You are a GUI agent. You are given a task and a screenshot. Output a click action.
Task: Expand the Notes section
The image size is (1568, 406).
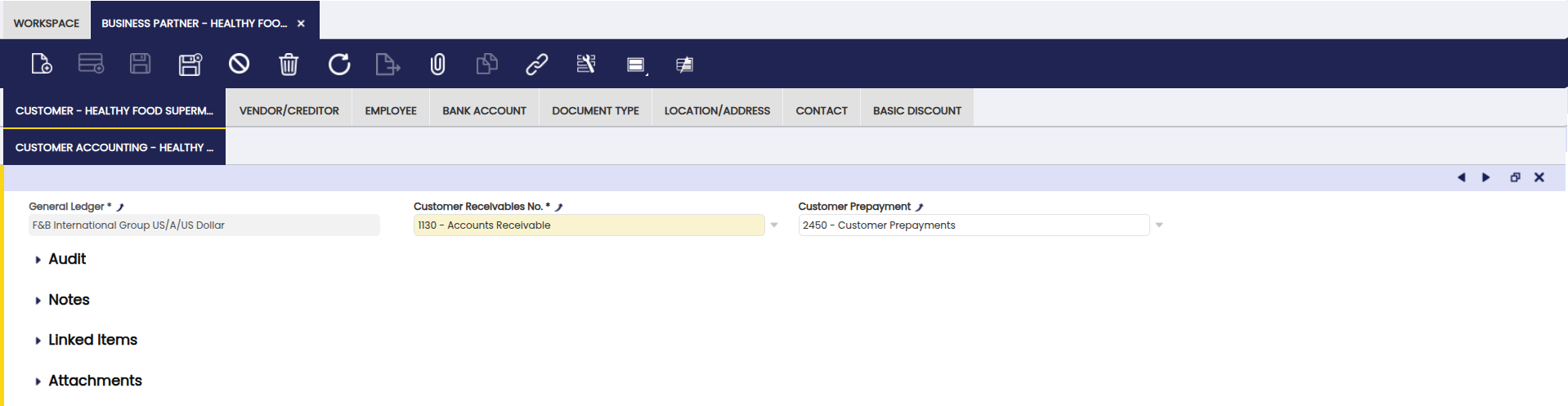(68, 300)
